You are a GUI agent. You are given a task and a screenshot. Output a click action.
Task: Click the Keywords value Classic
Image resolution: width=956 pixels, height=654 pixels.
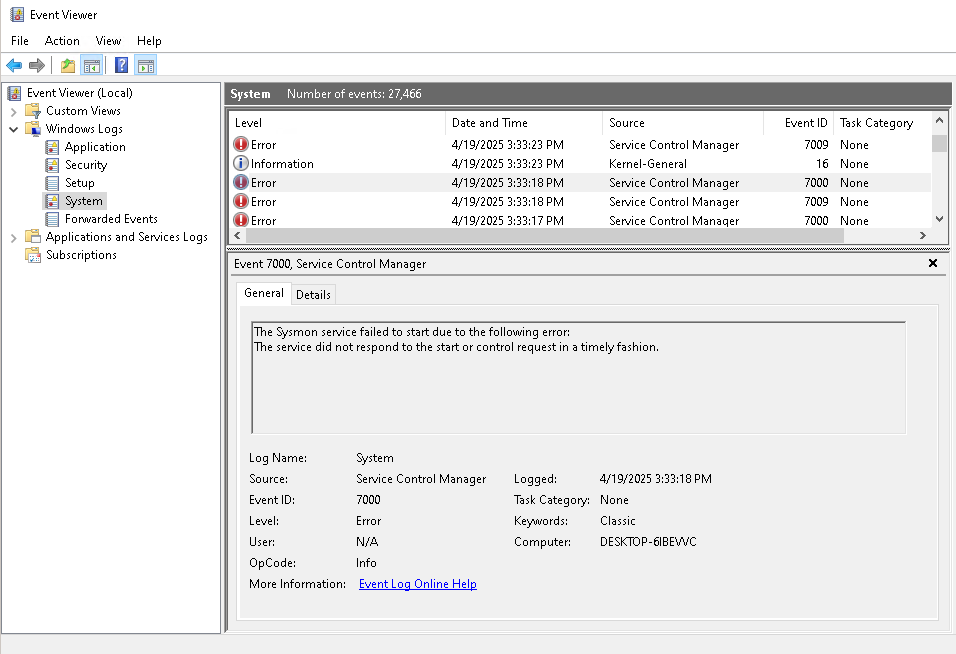[x=618, y=521]
